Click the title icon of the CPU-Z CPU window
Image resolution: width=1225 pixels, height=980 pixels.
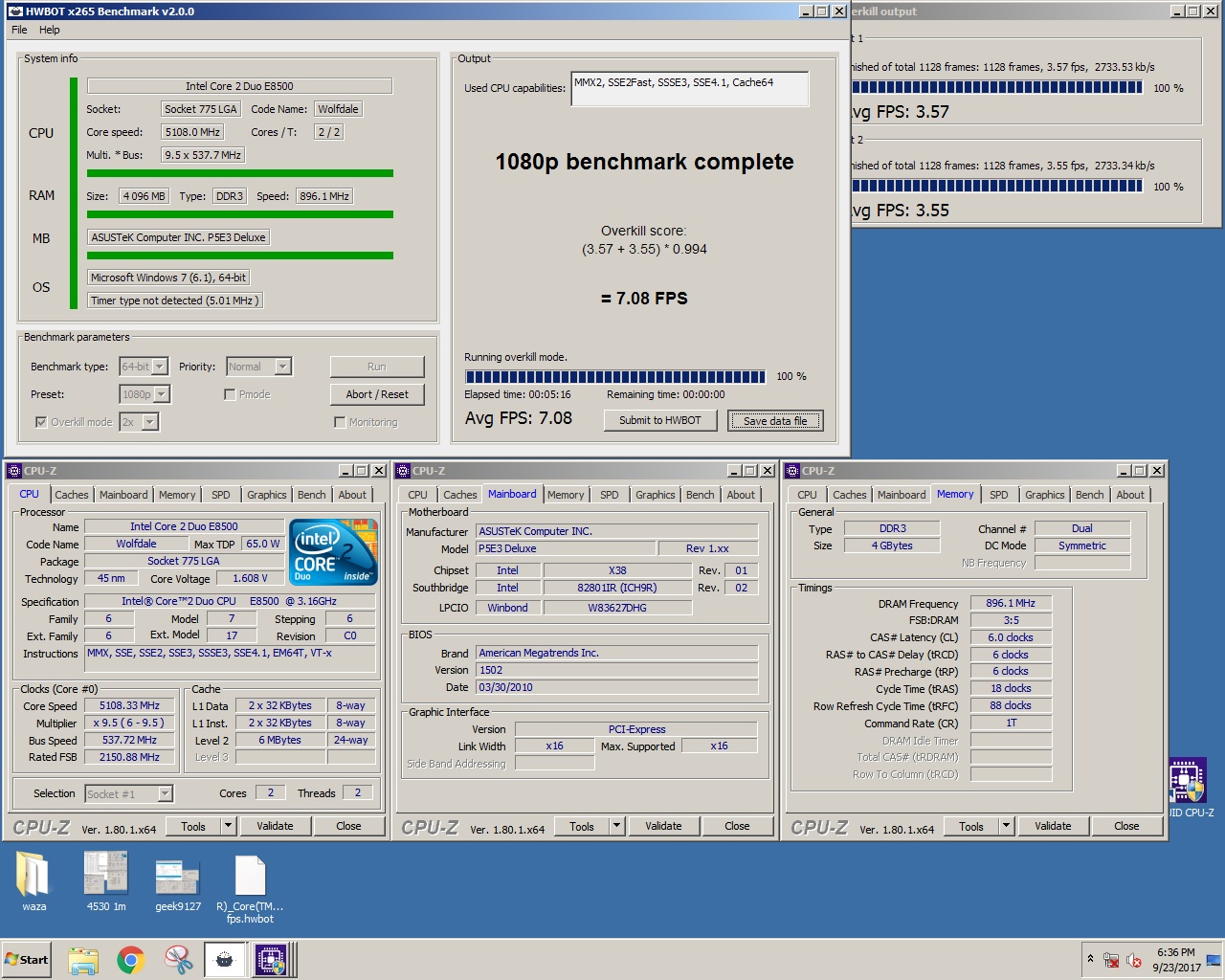coord(13,471)
